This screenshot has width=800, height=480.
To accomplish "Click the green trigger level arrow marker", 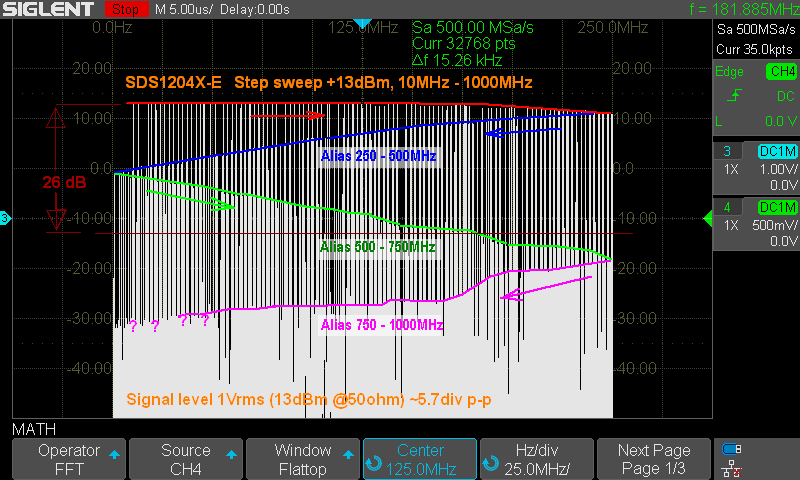I will 708,218.
